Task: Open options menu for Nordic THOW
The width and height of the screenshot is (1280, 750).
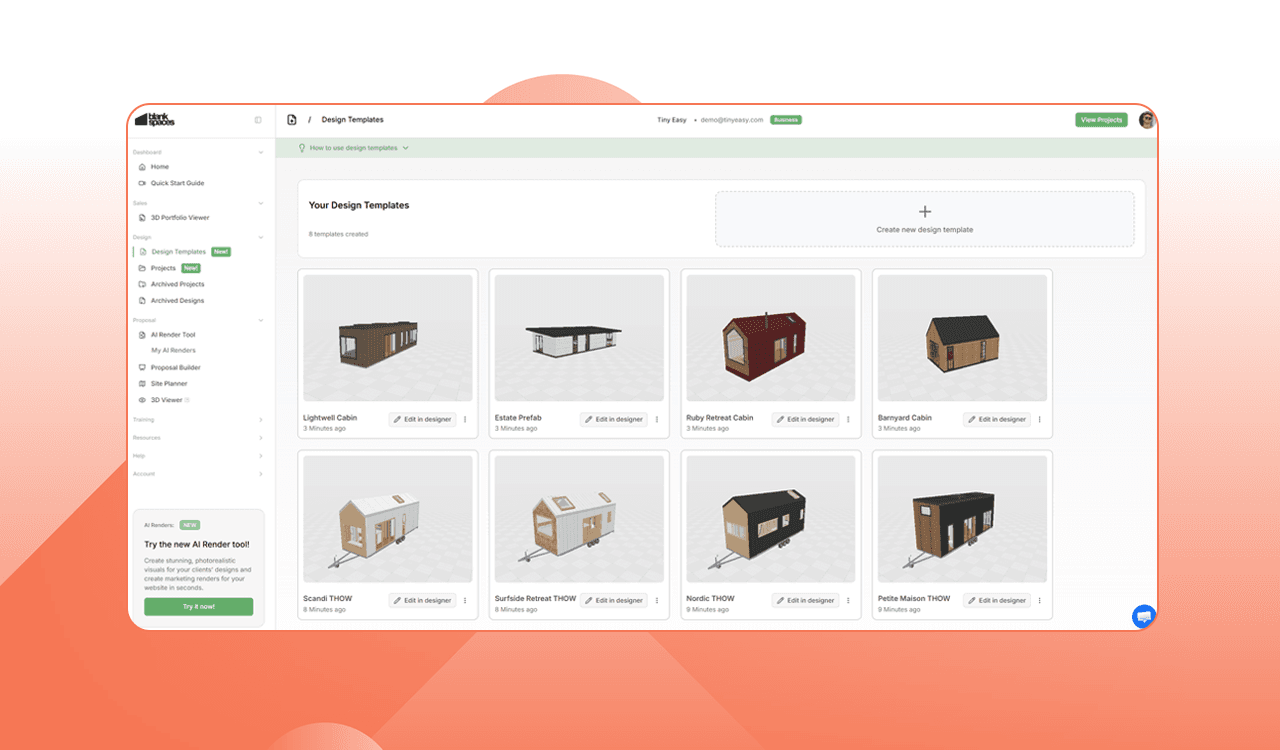Action: (848, 600)
